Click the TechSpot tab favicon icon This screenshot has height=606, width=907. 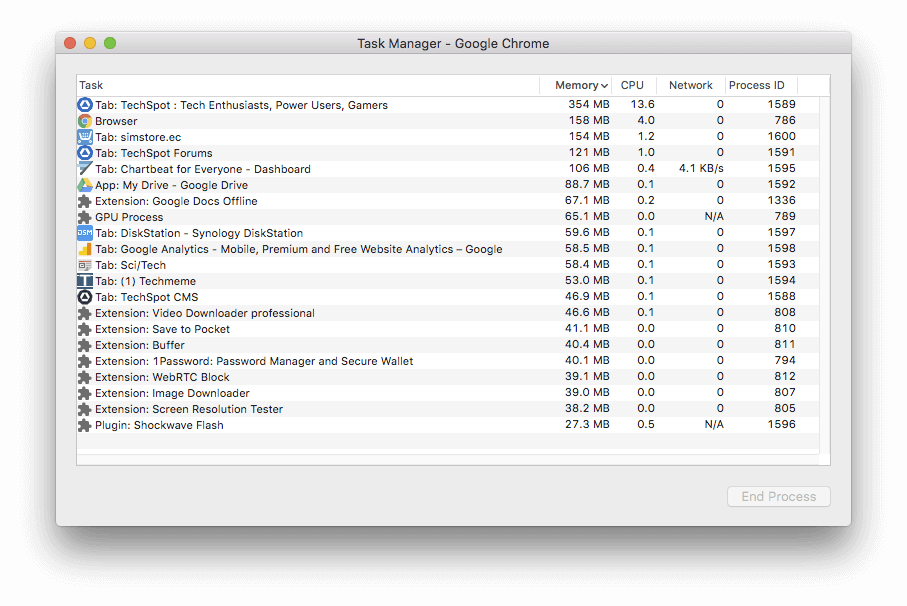[x=85, y=105]
